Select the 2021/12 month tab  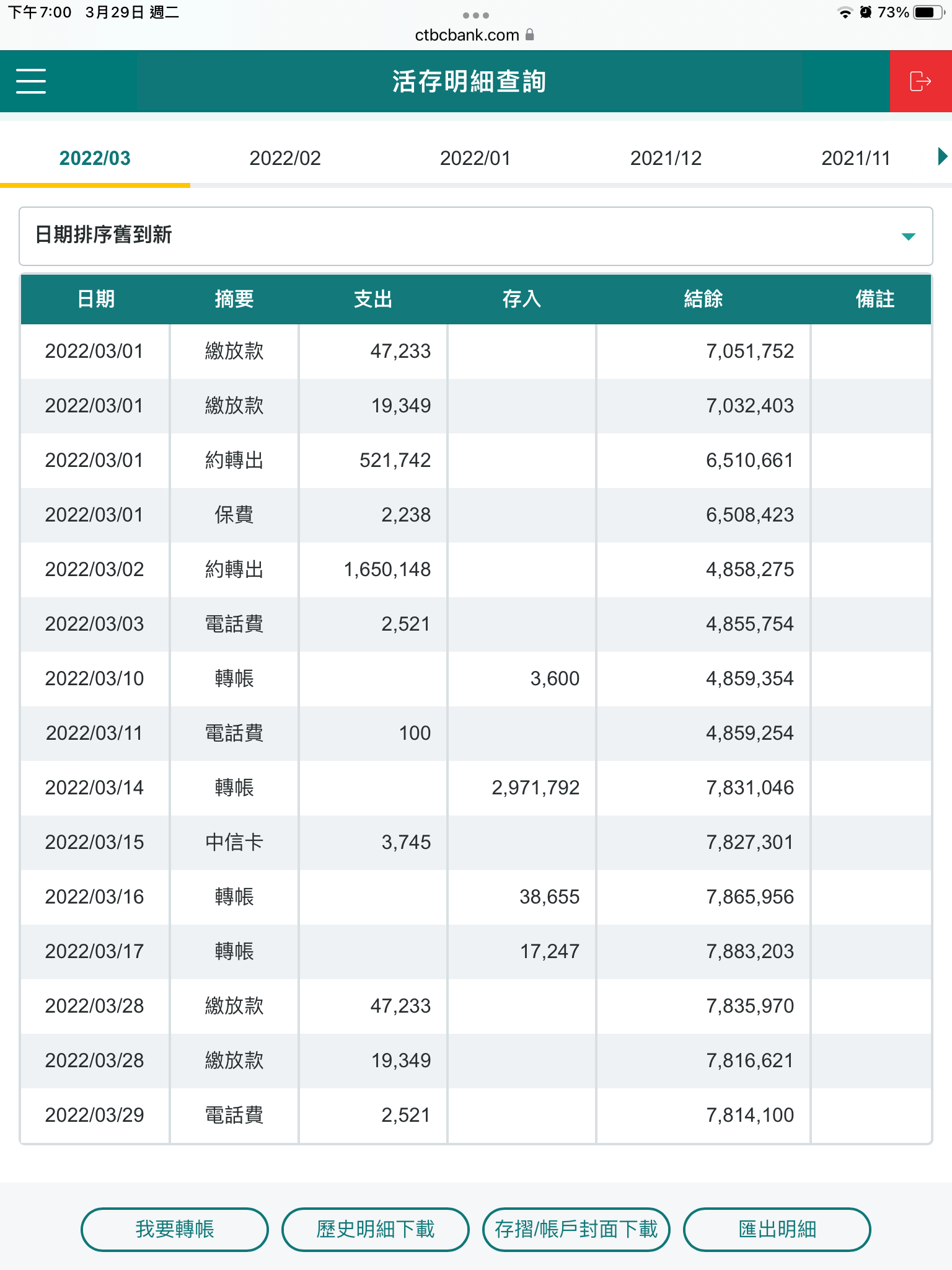pos(666,158)
